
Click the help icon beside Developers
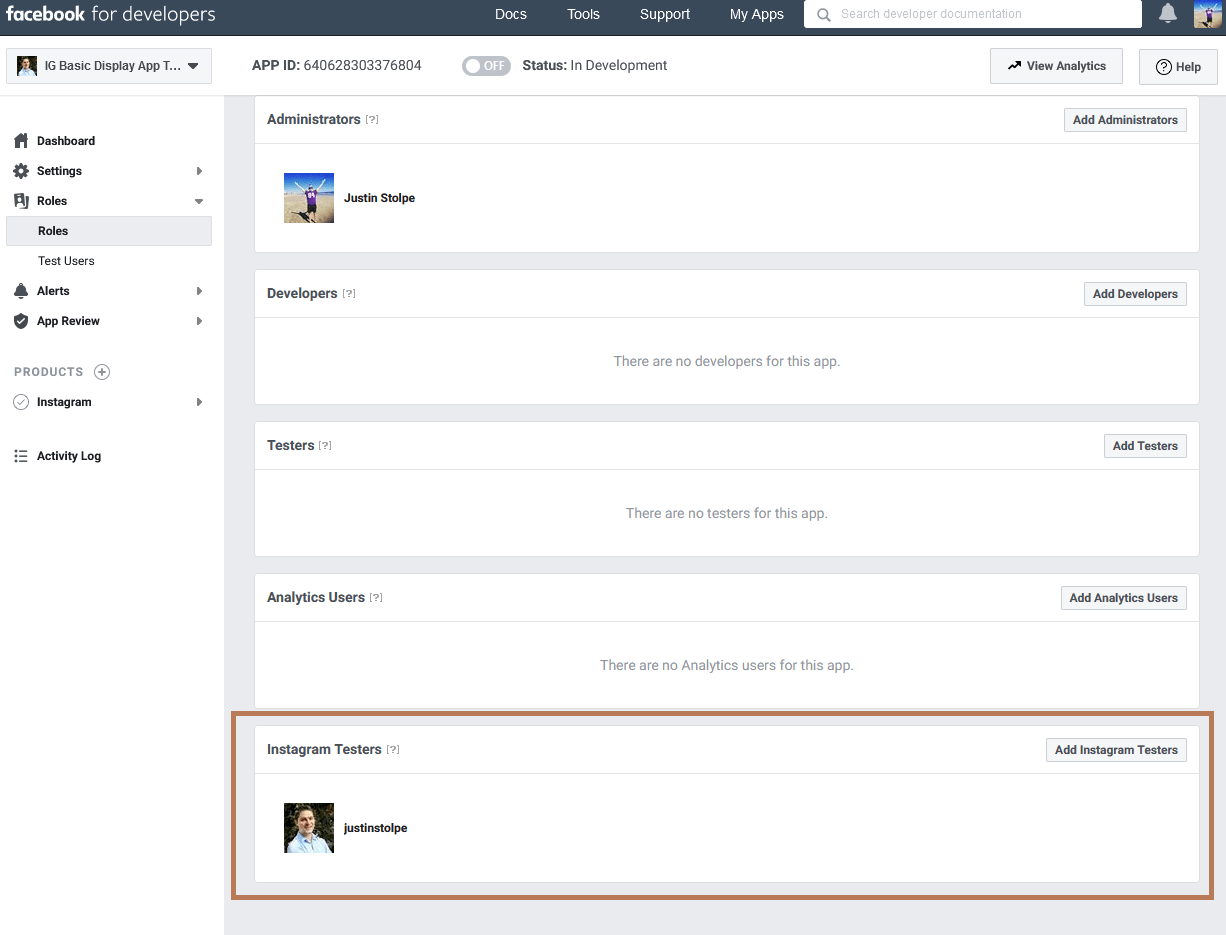click(349, 294)
